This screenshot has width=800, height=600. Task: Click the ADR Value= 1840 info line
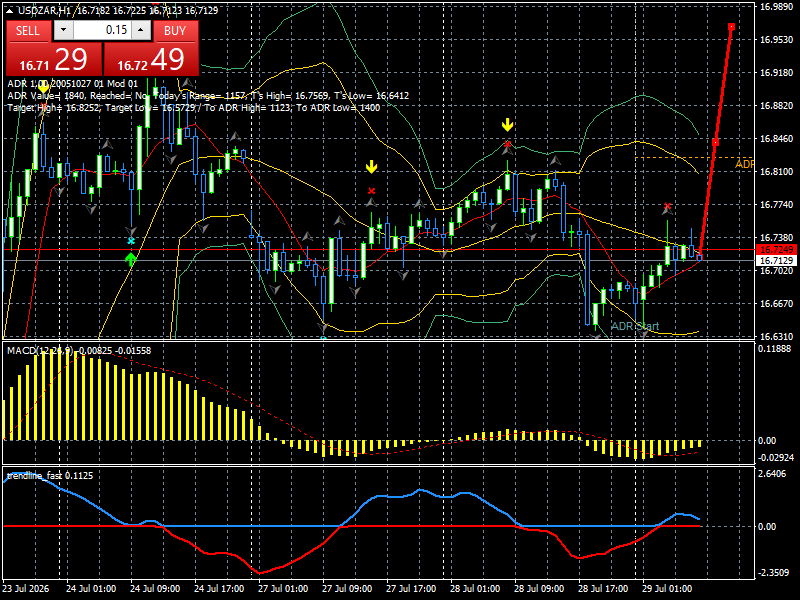coord(208,95)
